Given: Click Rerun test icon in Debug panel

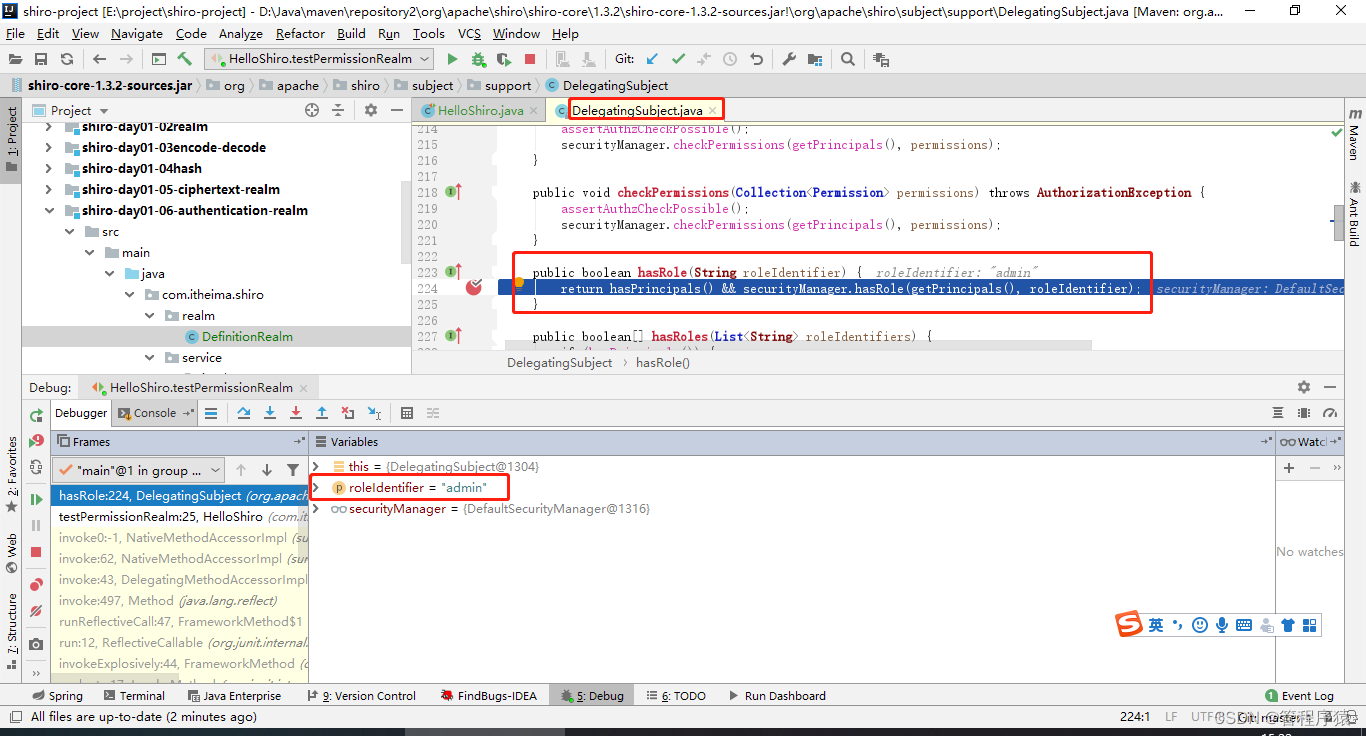Looking at the screenshot, I should coord(37,415).
